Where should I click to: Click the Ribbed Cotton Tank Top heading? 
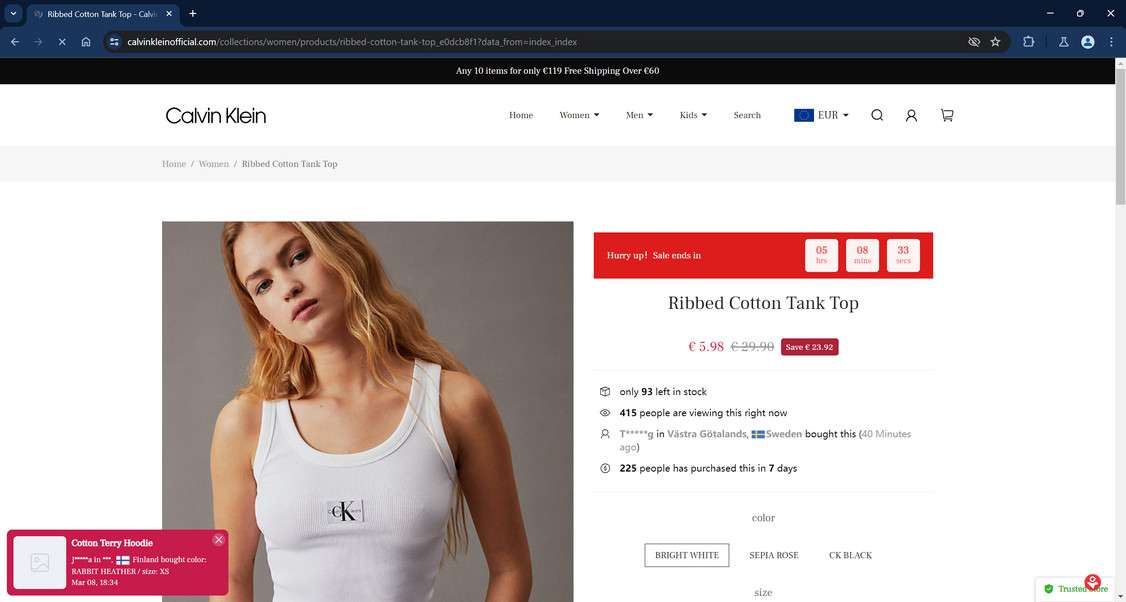pyautogui.click(x=763, y=303)
